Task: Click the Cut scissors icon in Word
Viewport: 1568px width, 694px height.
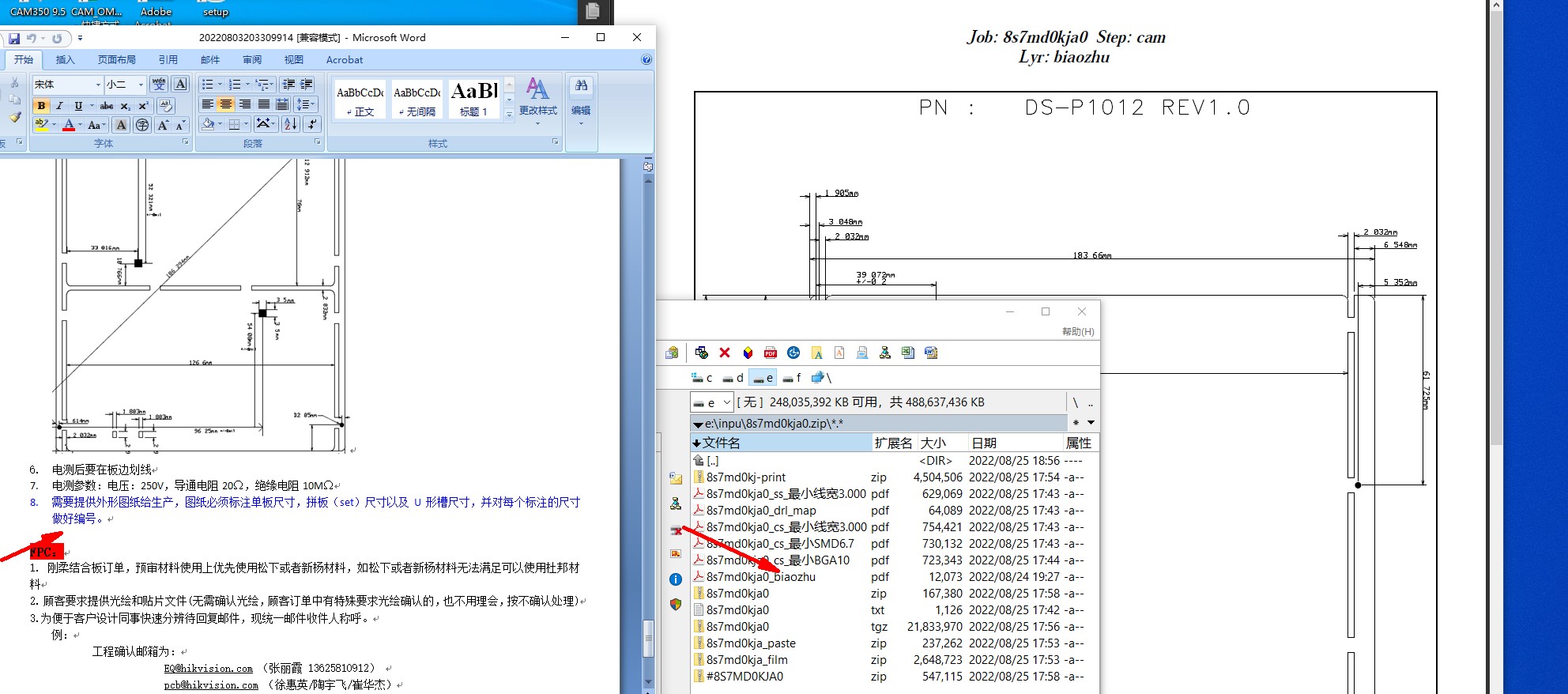Action: (14, 82)
